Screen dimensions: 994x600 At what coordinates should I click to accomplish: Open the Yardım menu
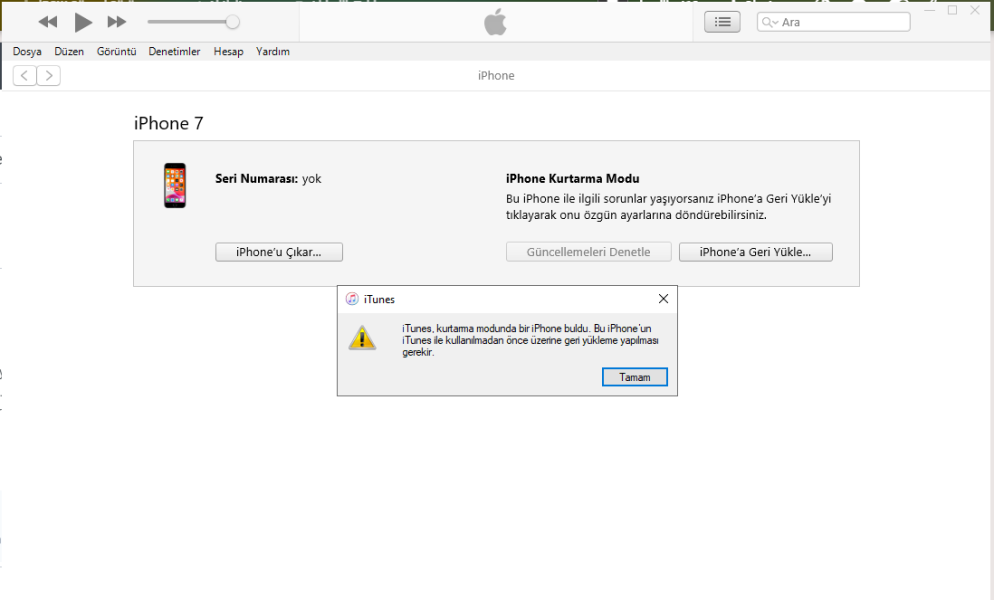[x=273, y=52]
